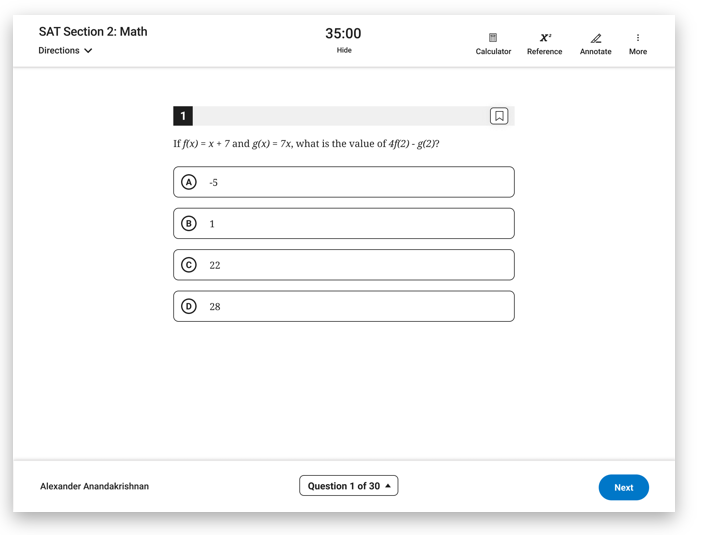Select answer choice B with value 1

(344, 223)
